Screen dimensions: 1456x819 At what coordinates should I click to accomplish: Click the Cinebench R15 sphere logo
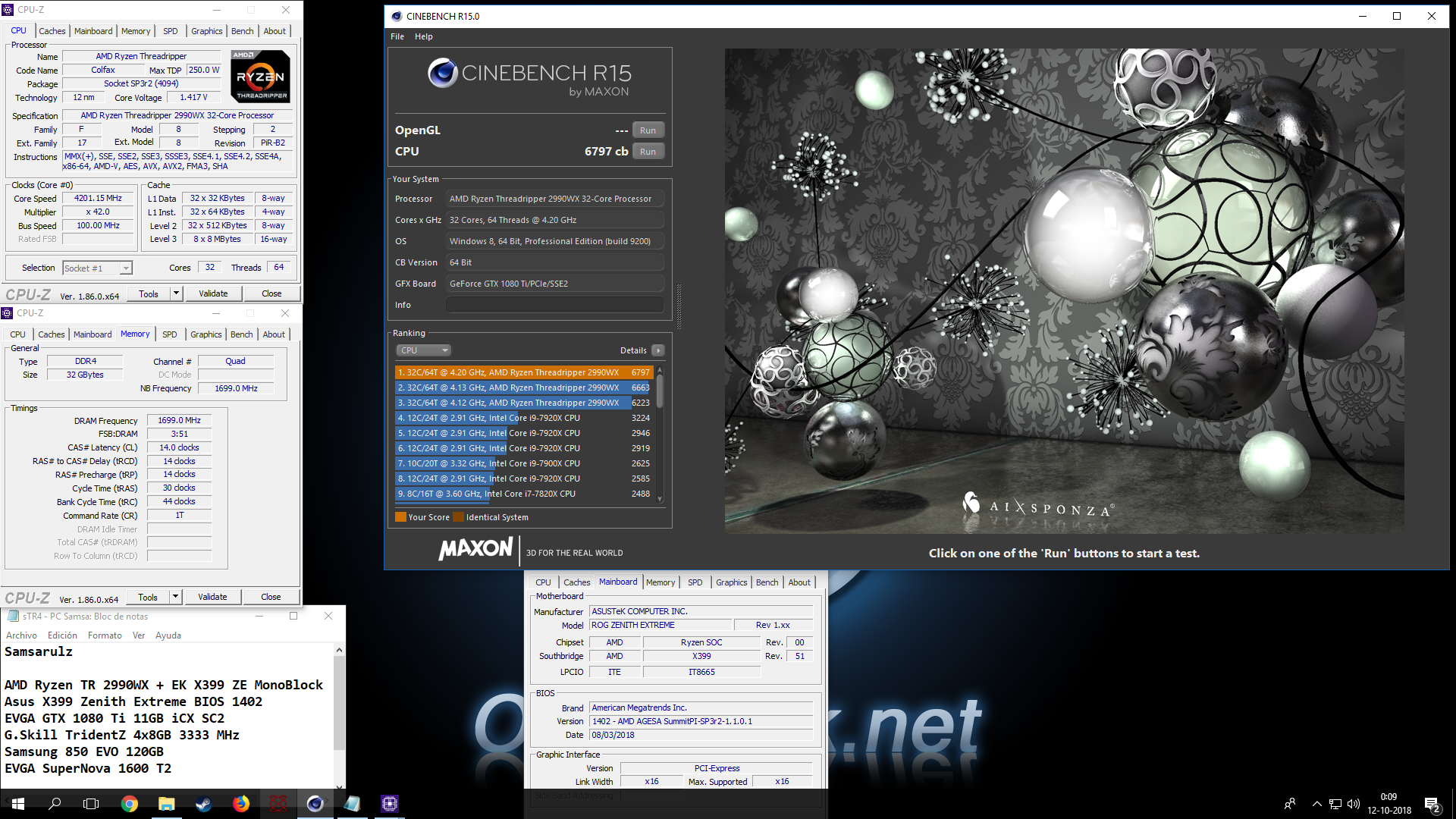(x=442, y=73)
